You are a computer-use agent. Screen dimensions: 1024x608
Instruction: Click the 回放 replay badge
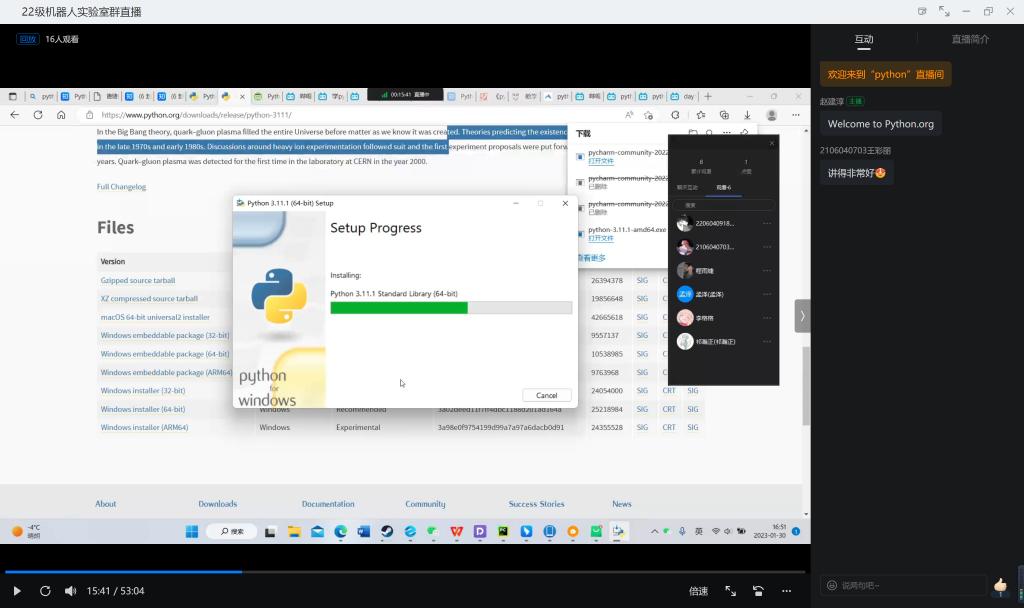[27, 39]
